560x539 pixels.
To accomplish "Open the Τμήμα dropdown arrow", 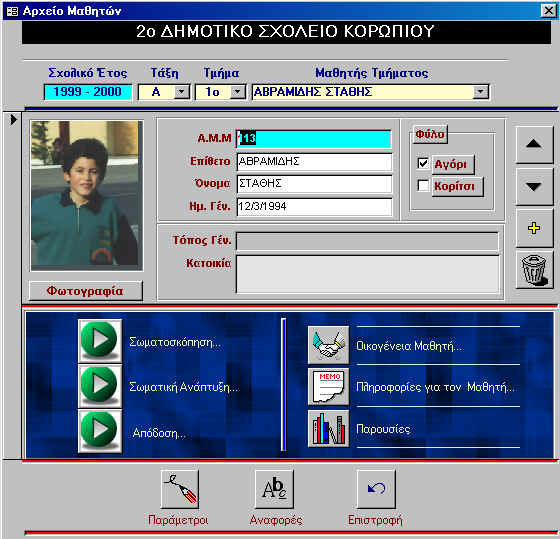I will [238, 92].
